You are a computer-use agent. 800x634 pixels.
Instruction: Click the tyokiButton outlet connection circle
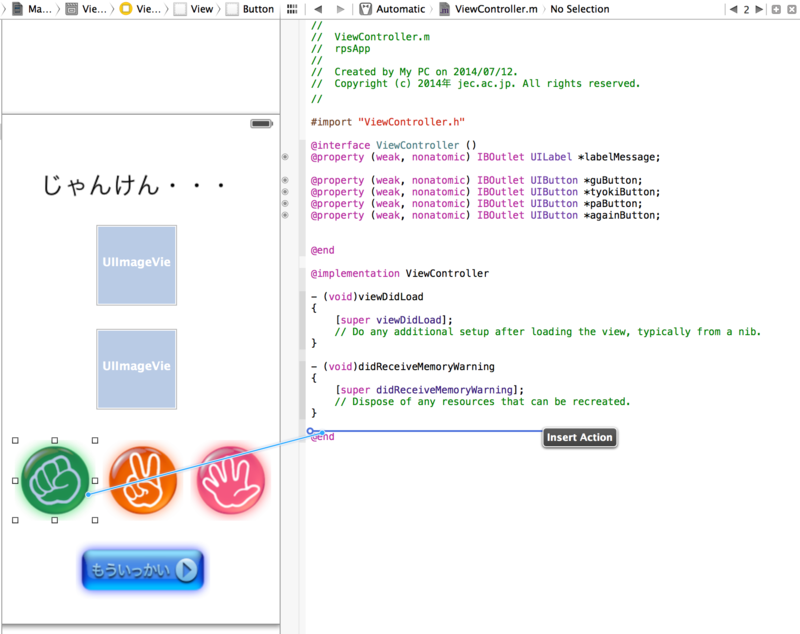tap(285, 192)
